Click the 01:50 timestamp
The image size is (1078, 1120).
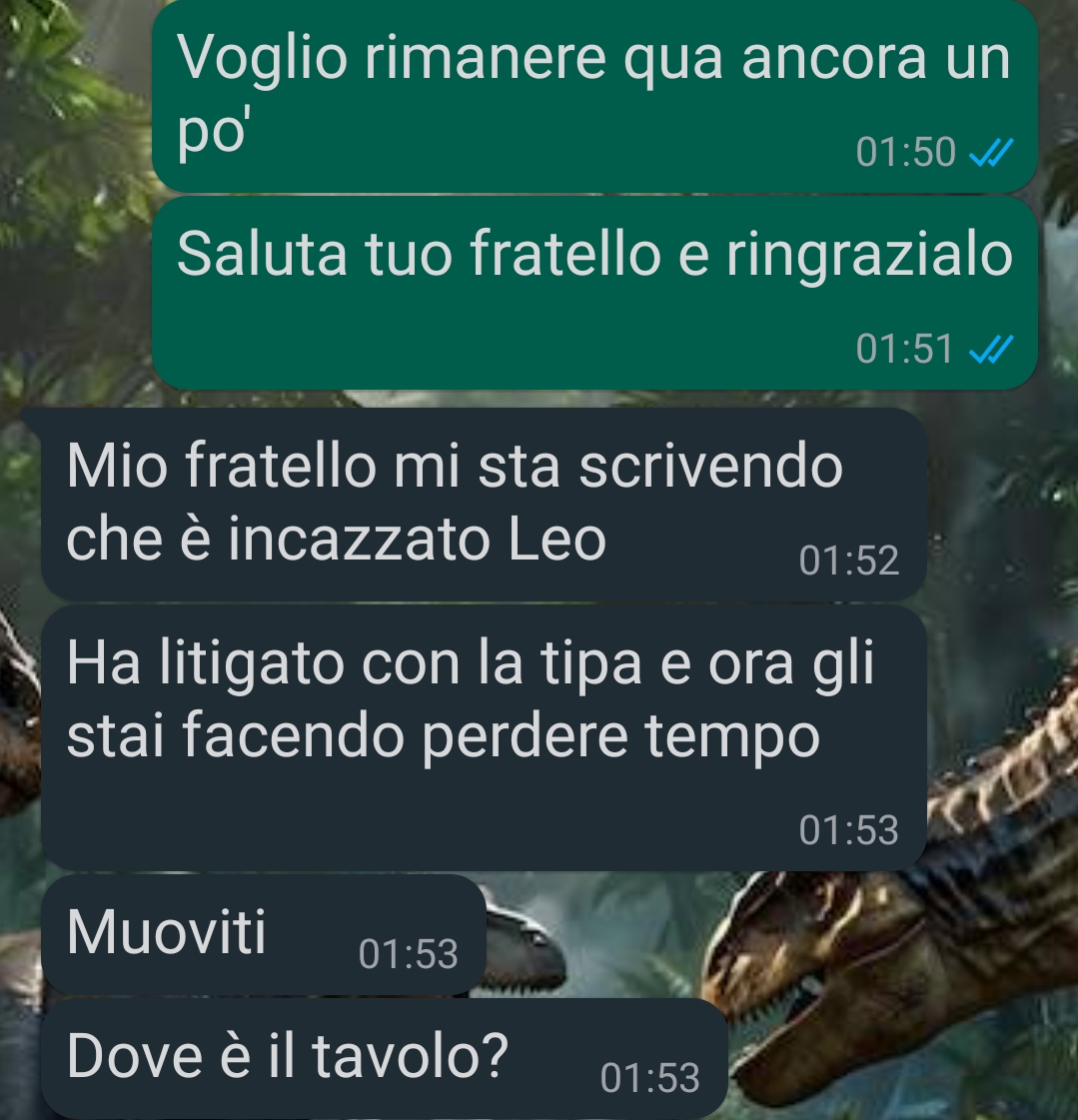click(x=905, y=152)
